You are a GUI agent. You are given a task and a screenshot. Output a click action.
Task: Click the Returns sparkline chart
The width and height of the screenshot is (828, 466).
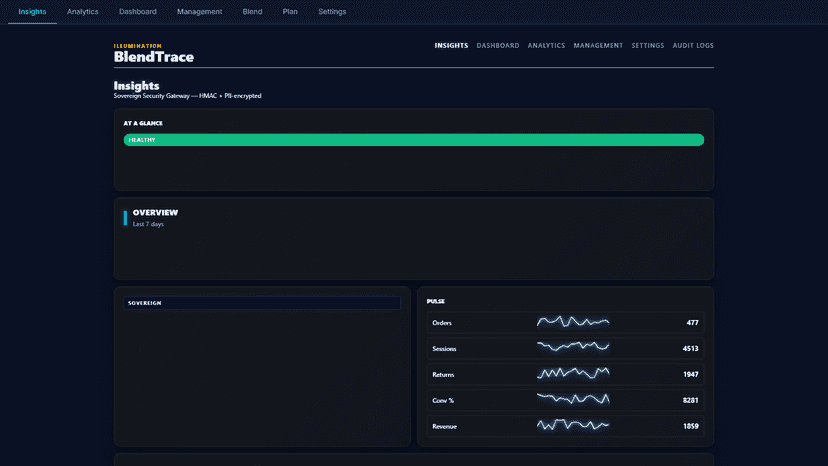click(573, 373)
